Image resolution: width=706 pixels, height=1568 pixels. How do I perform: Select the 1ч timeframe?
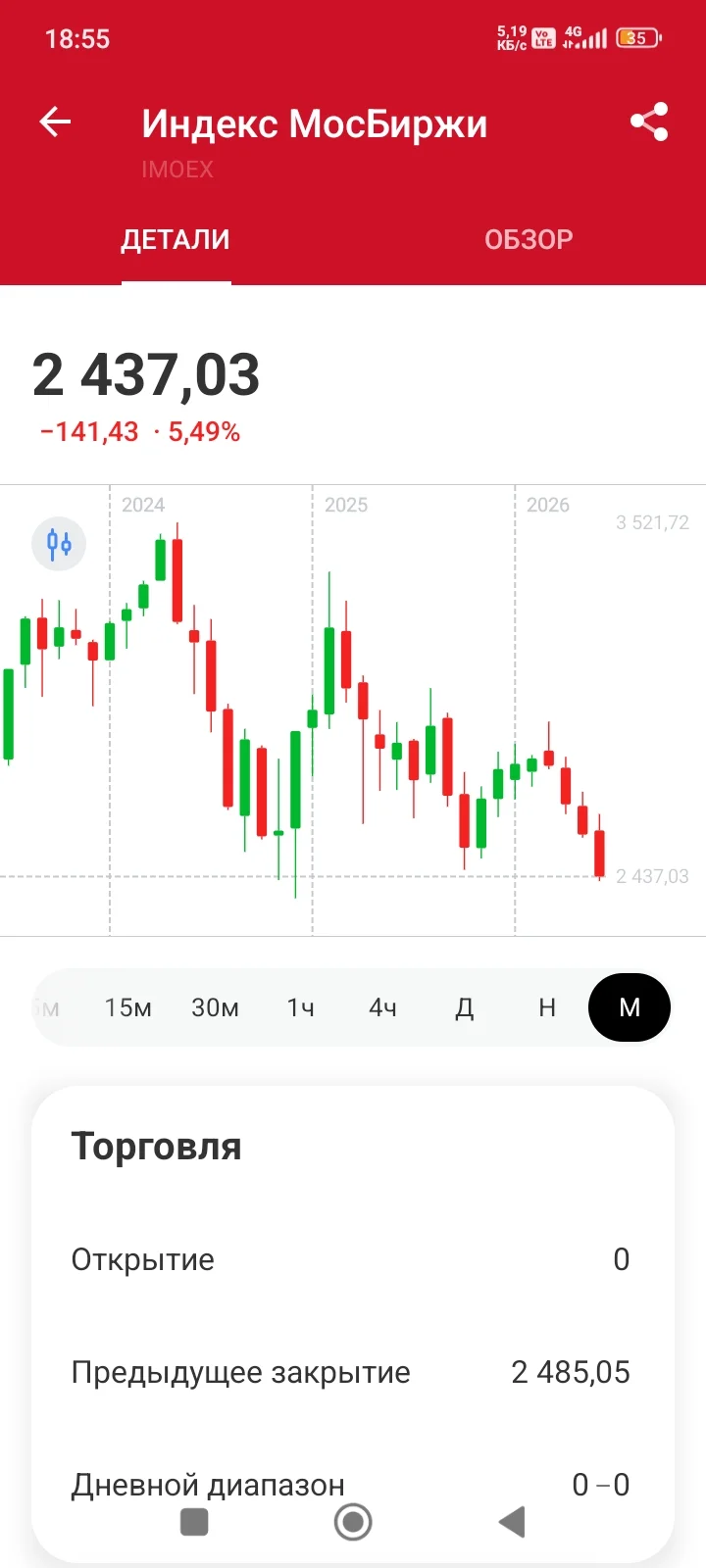click(x=300, y=1007)
